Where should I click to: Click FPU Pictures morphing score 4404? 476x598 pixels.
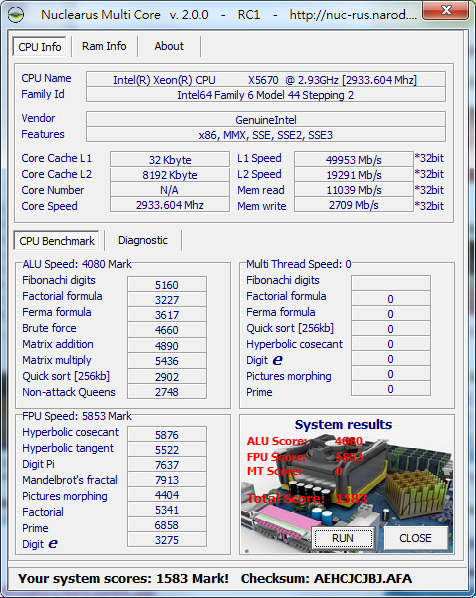click(x=167, y=494)
